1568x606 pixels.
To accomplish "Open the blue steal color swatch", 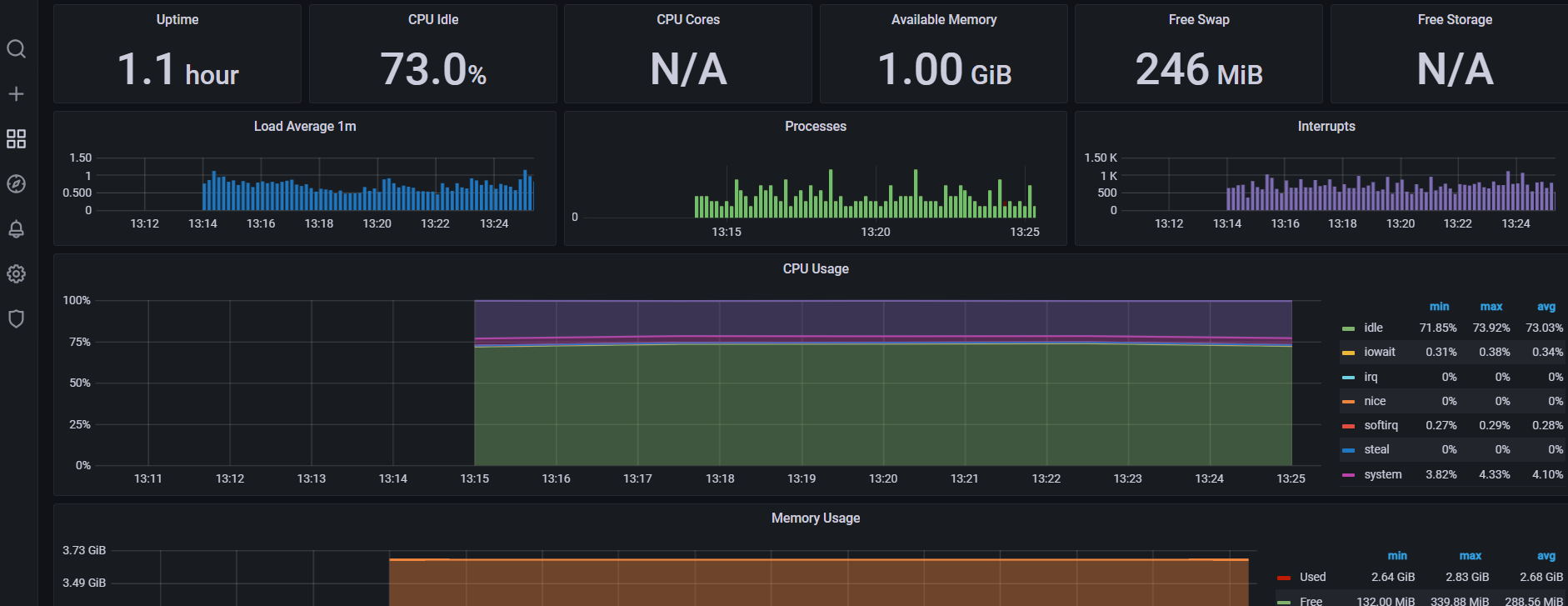I will [1348, 450].
